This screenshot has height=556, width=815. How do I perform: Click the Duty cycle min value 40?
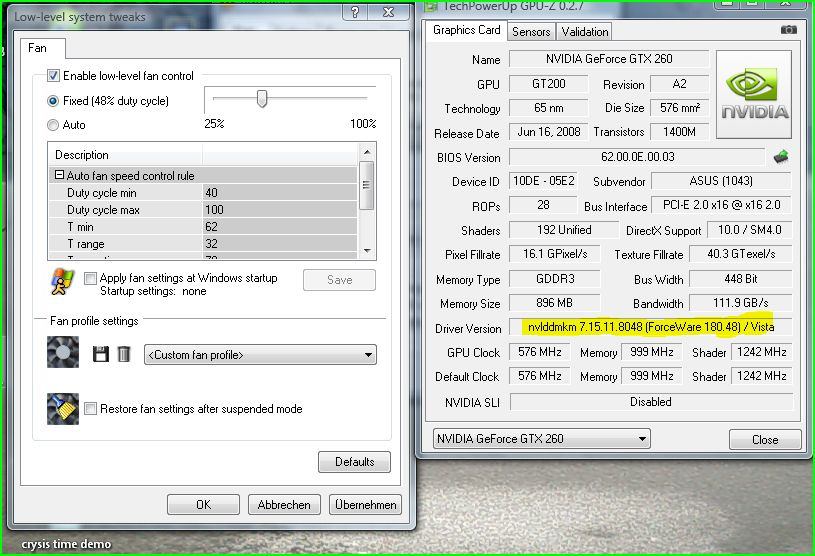click(280, 193)
